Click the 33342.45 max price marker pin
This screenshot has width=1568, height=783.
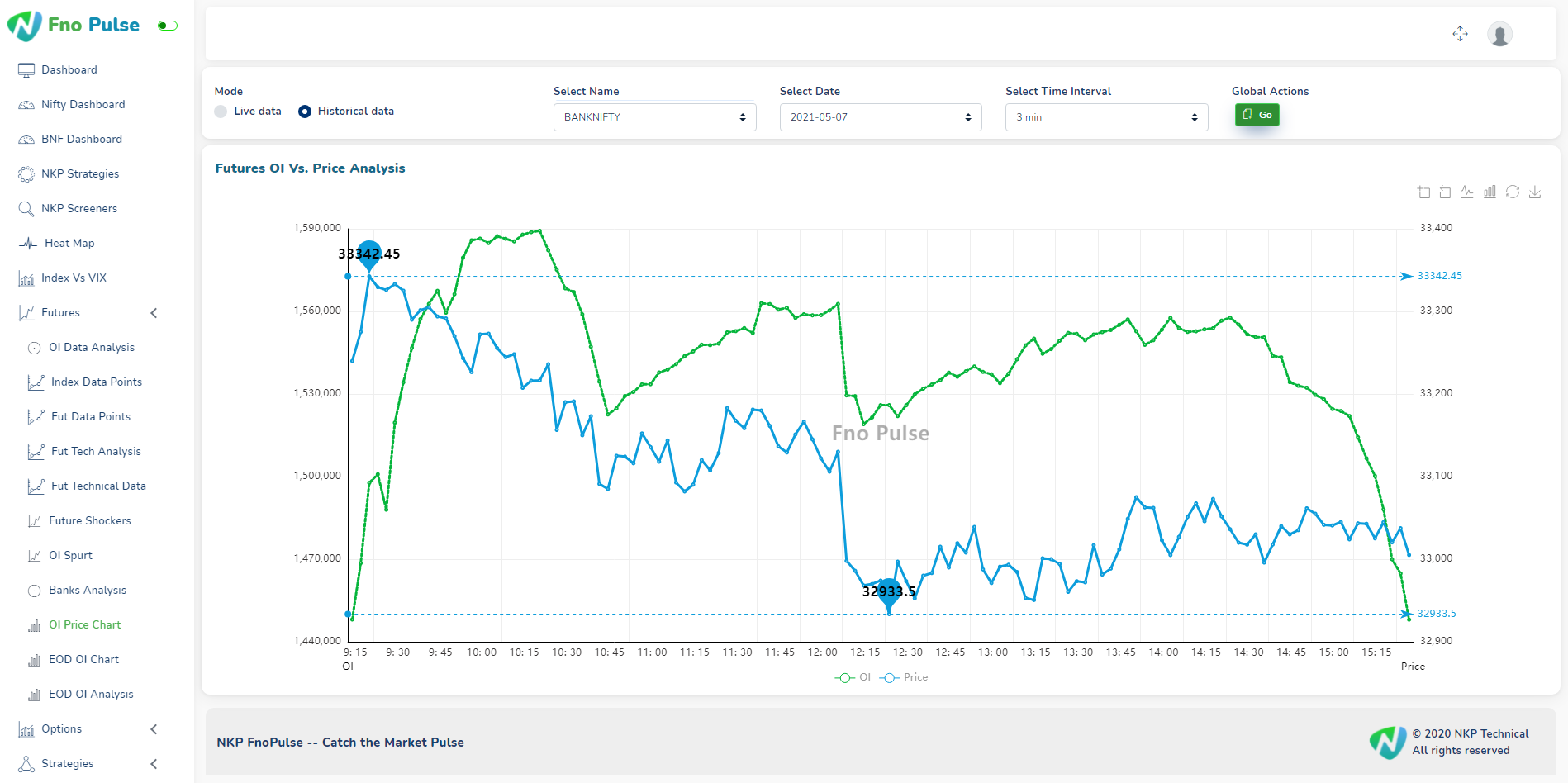[x=369, y=255]
